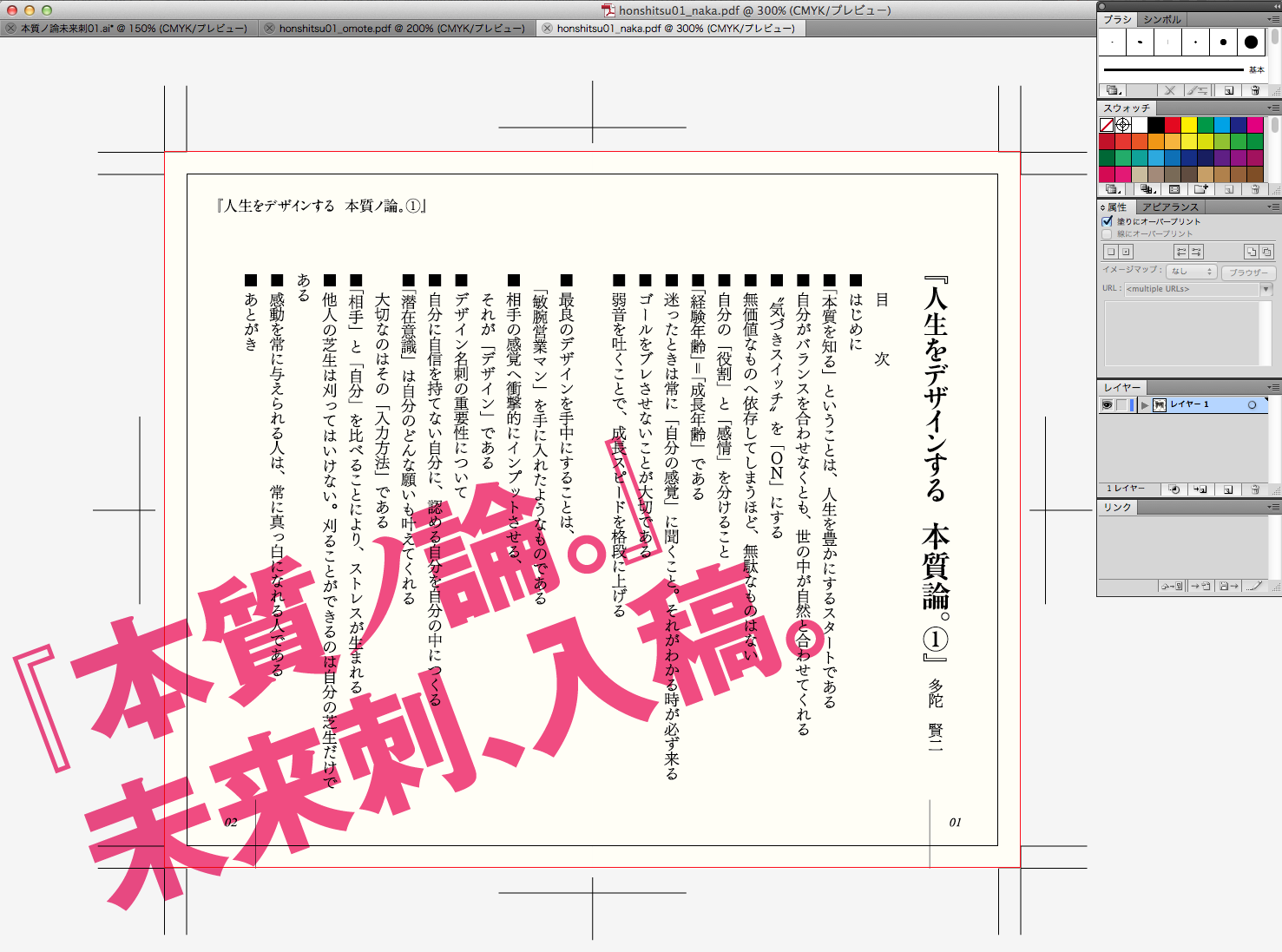Choose the Non-Zero Winding fill rule icon
The image size is (1282, 952).
[1252, 252]
